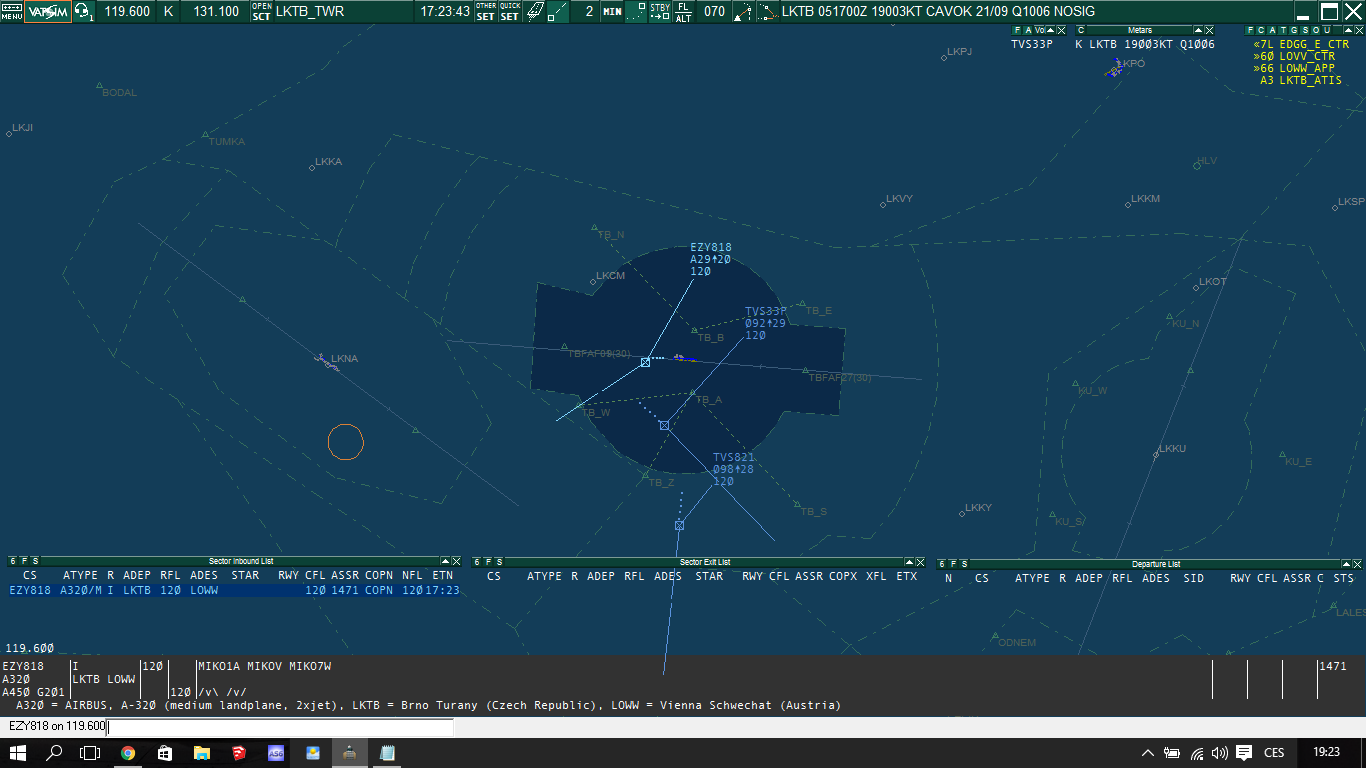Open the OPEN SCT sector file menu
The width and height of the screenshot is (1366, 768).
261,12
